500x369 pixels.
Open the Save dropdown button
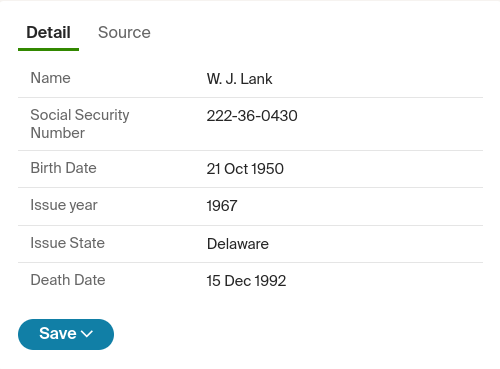pos(66,334)
